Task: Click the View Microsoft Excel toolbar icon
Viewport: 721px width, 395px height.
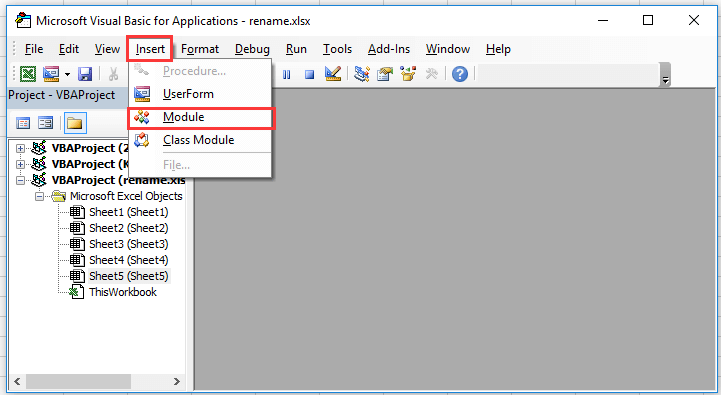Action: 28,74
